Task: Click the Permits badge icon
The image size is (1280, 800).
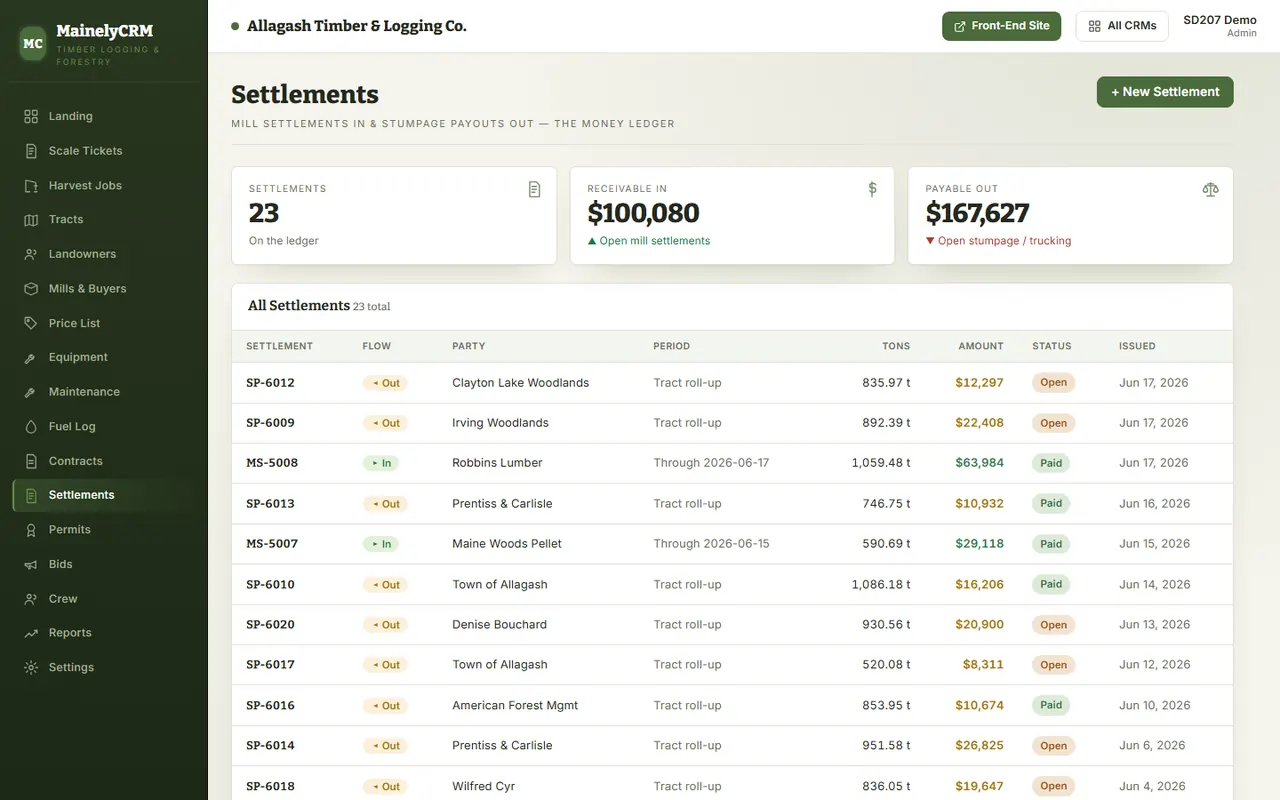Action: [31, 530]
